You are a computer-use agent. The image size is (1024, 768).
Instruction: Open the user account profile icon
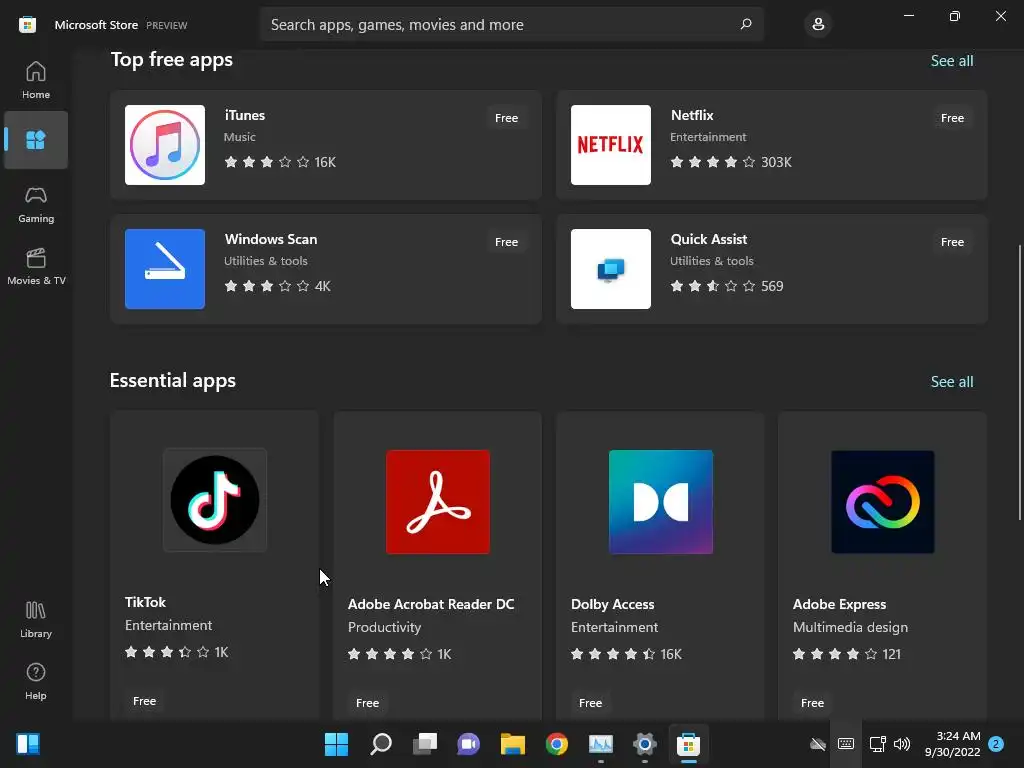coord(818,25)
